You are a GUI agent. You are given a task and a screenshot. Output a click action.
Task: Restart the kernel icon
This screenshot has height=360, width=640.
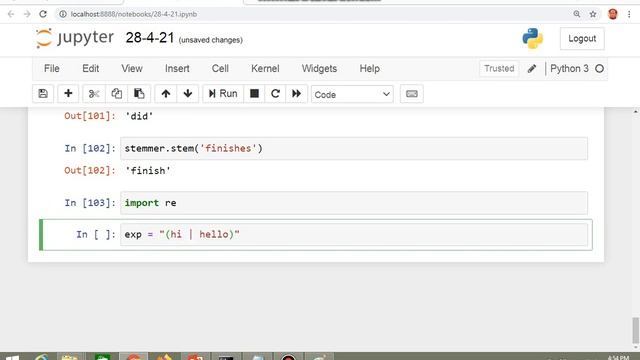(276, 94)
